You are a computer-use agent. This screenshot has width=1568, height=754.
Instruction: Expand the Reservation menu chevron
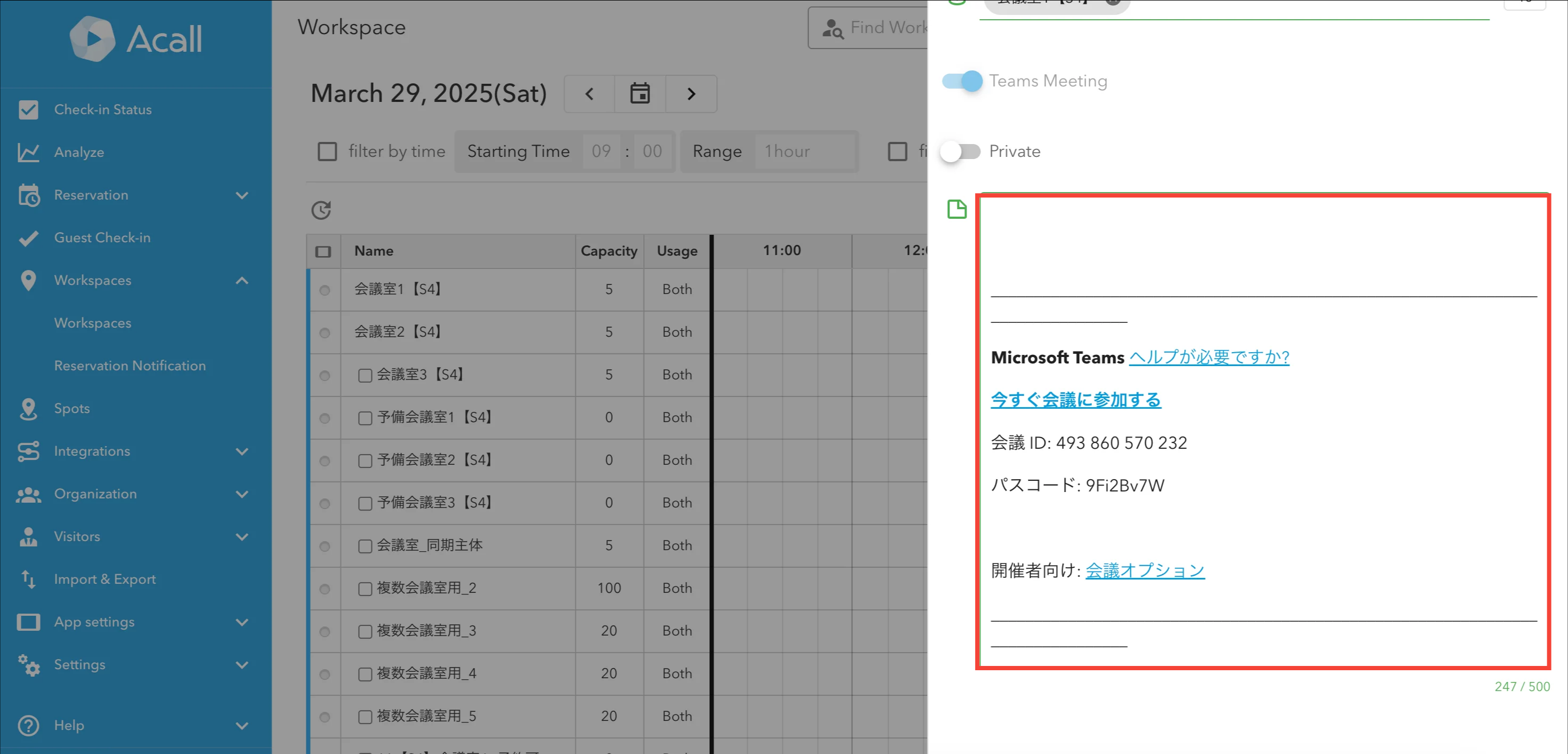click(x=242, y=195)
